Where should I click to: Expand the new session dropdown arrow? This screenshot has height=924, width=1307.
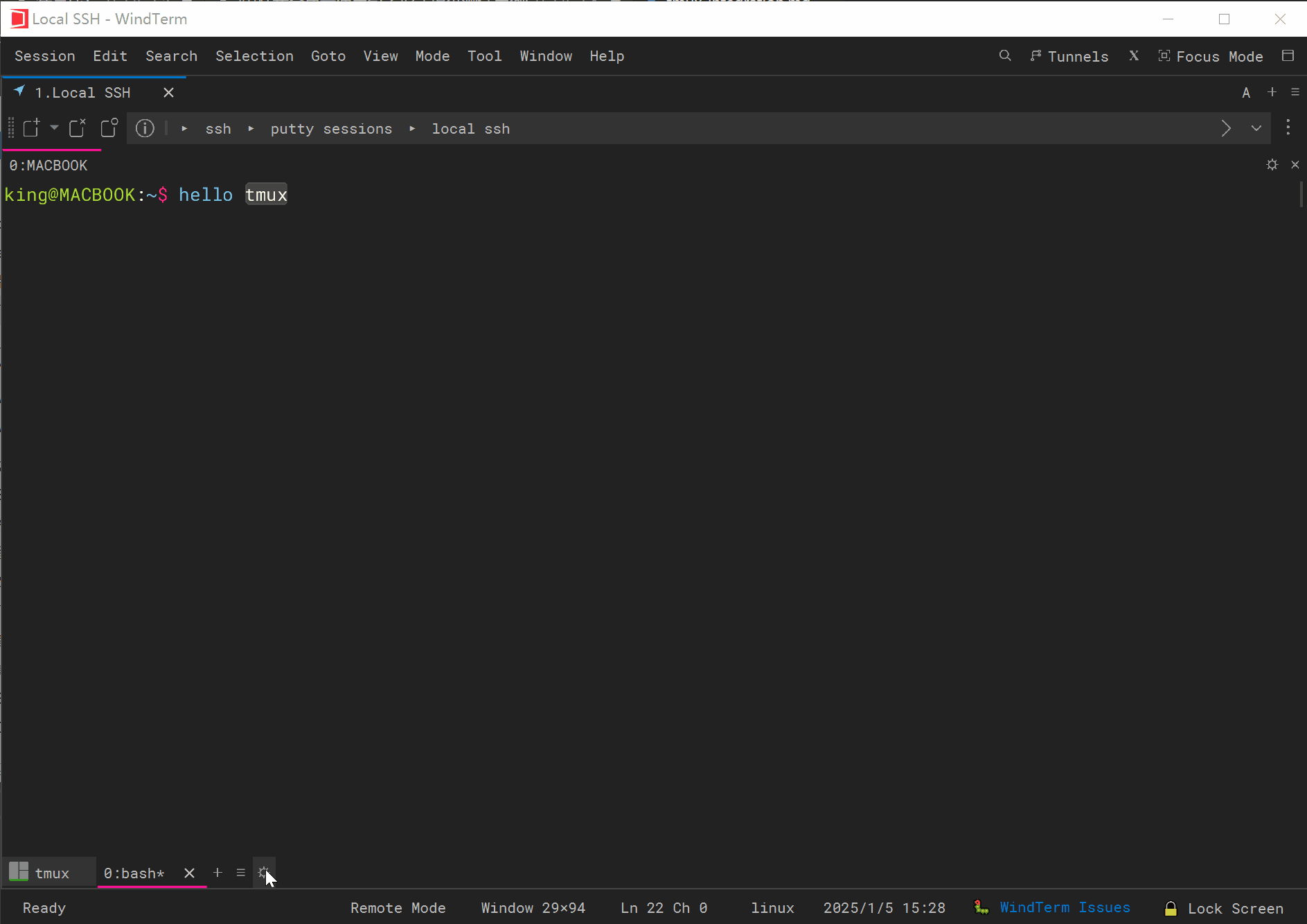(54, 127)
